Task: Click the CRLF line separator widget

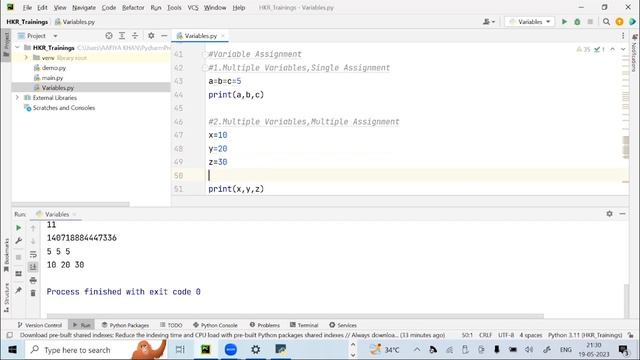Action: pyautogui.click(x=485, y=335)
